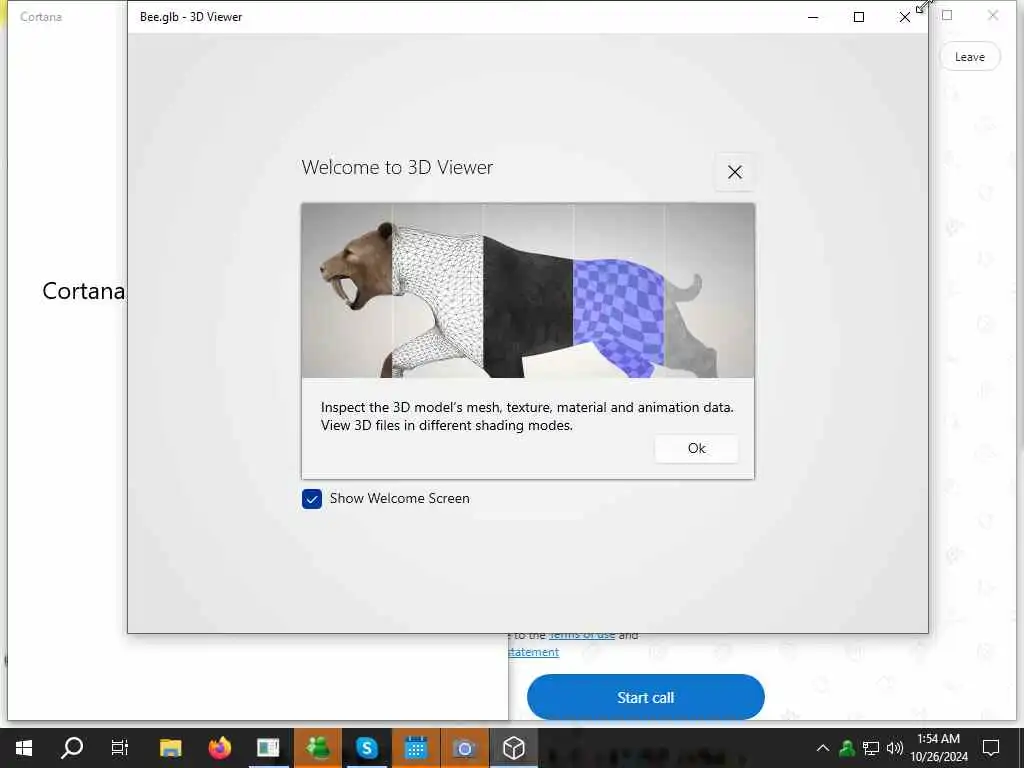Open the privacy statement link behind 3D Viewer
The width and height of the screenshot is (1024, 768).
coord(534,652)
